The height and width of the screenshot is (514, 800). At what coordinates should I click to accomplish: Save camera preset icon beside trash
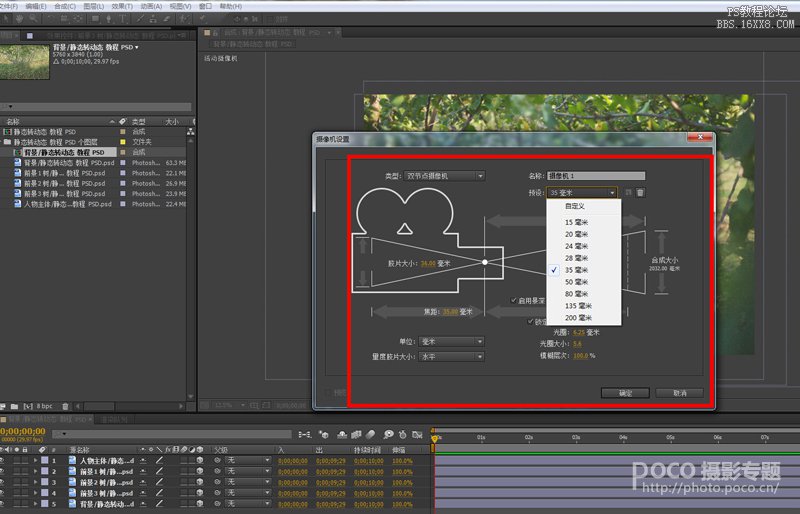pos(628,192)
